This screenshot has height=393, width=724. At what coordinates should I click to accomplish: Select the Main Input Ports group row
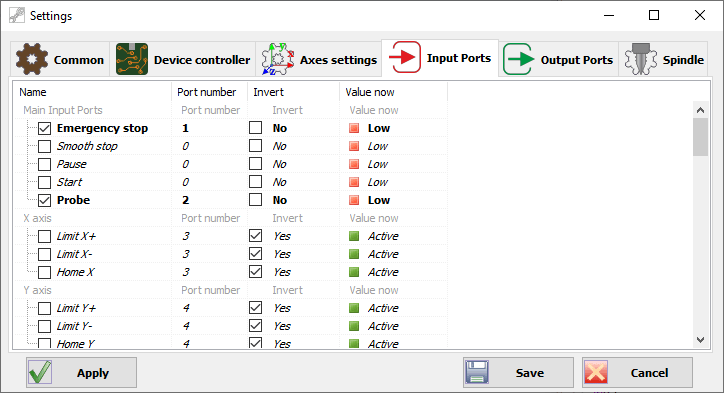[230, 110]
